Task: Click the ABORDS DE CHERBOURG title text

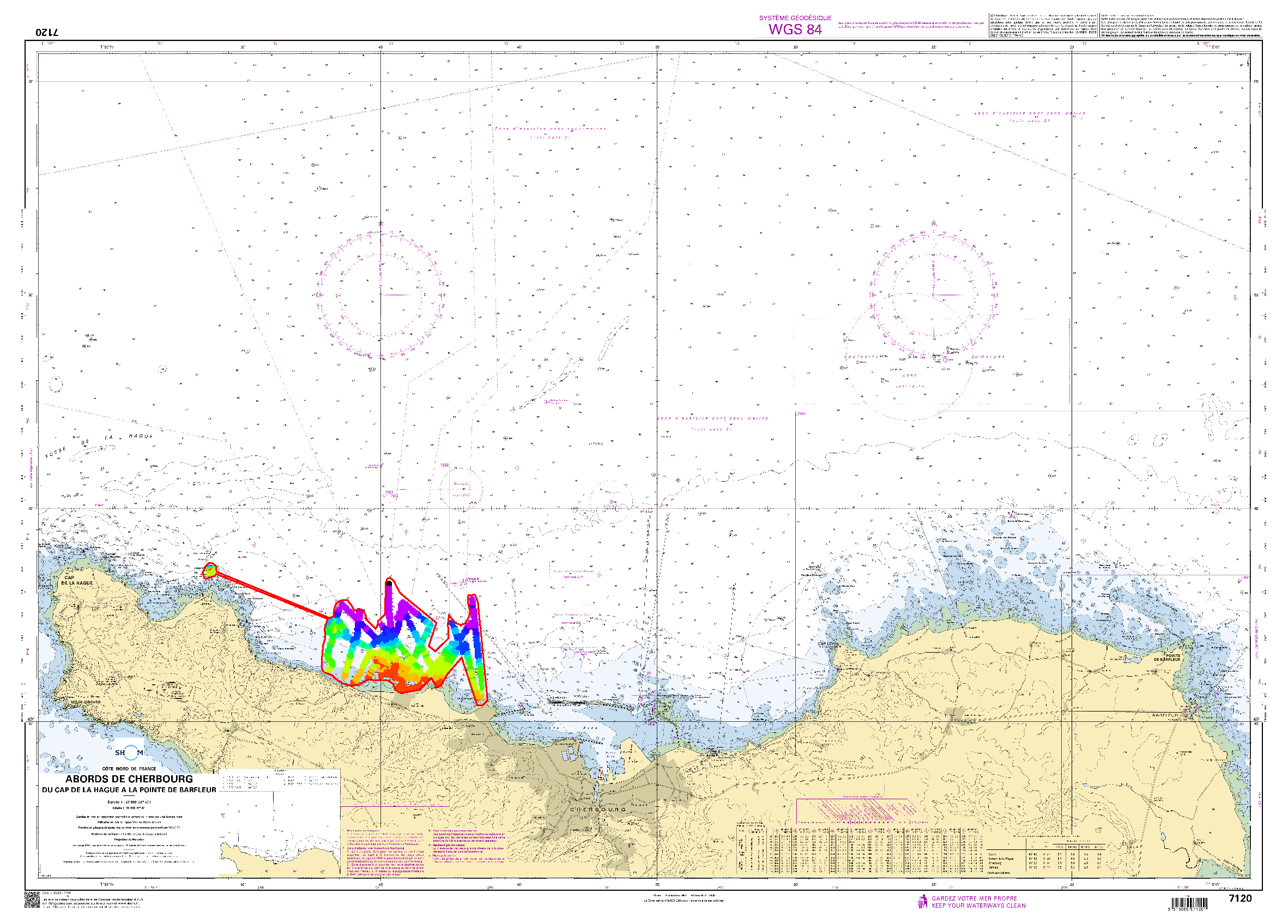Action: tap(129, 779)
